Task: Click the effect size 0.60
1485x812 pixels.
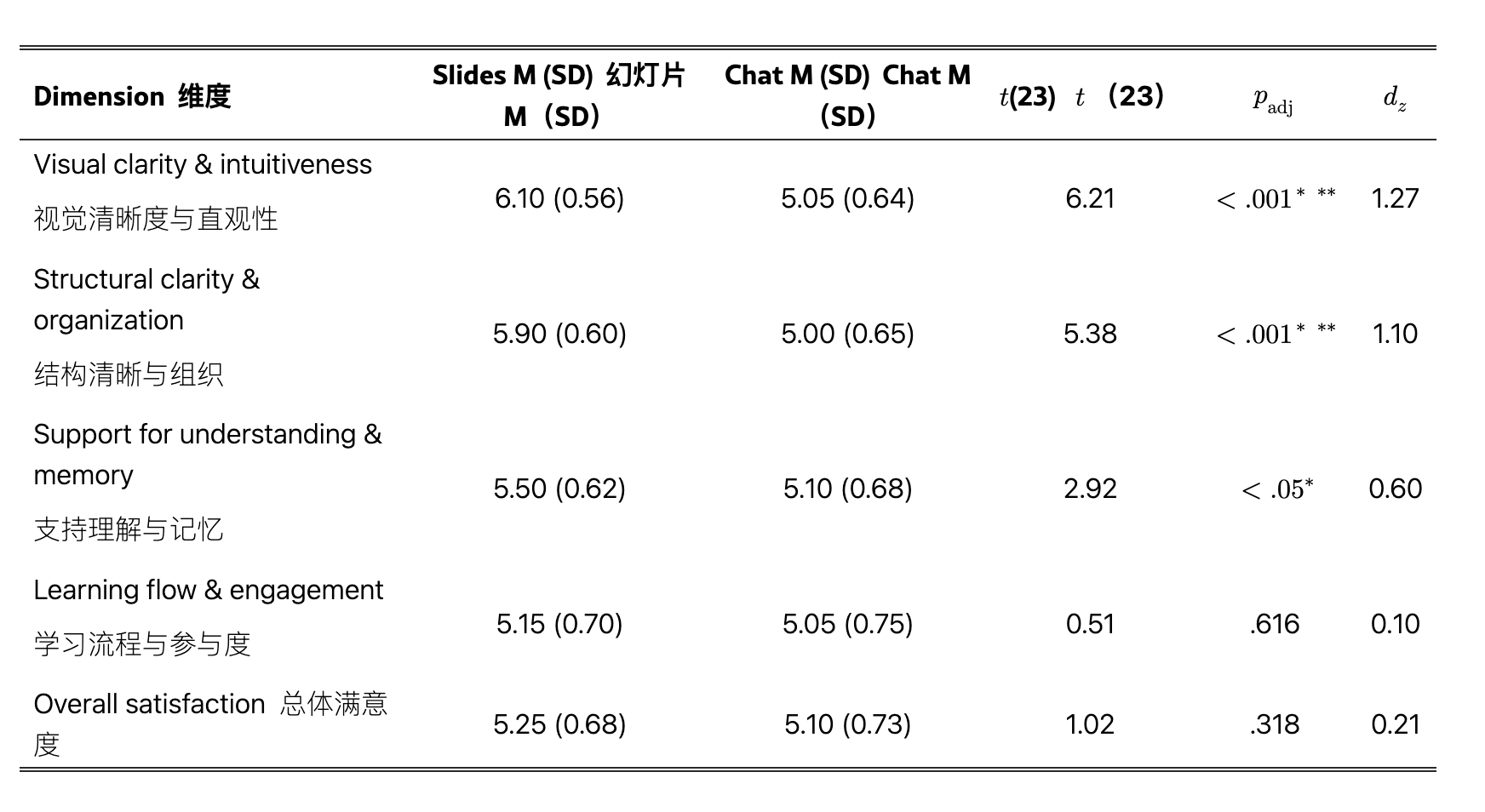Action: pos(1395,489)
